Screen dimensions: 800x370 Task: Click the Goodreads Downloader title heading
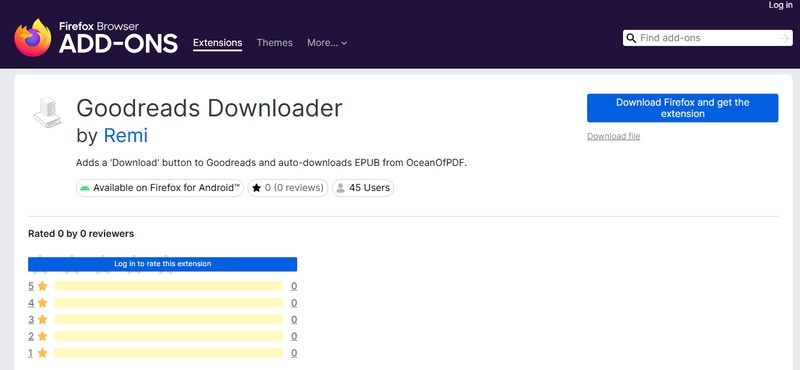pos(209,108)
